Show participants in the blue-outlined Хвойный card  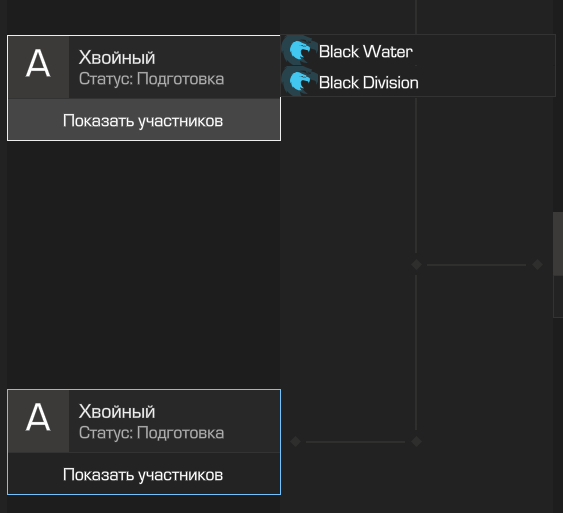point(144,474)
